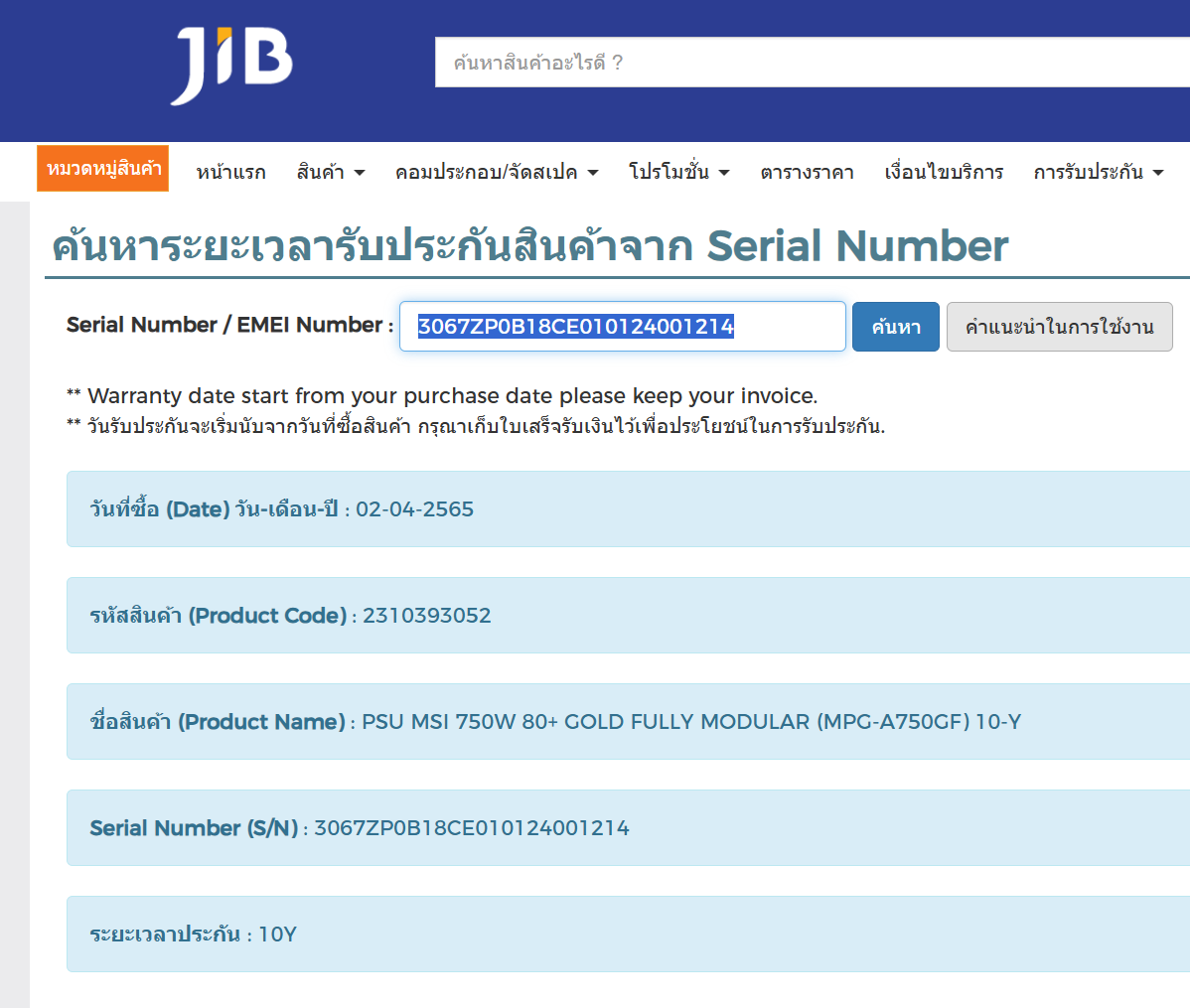Click the Serial Number (S/N) result row

tap(628, 828)
